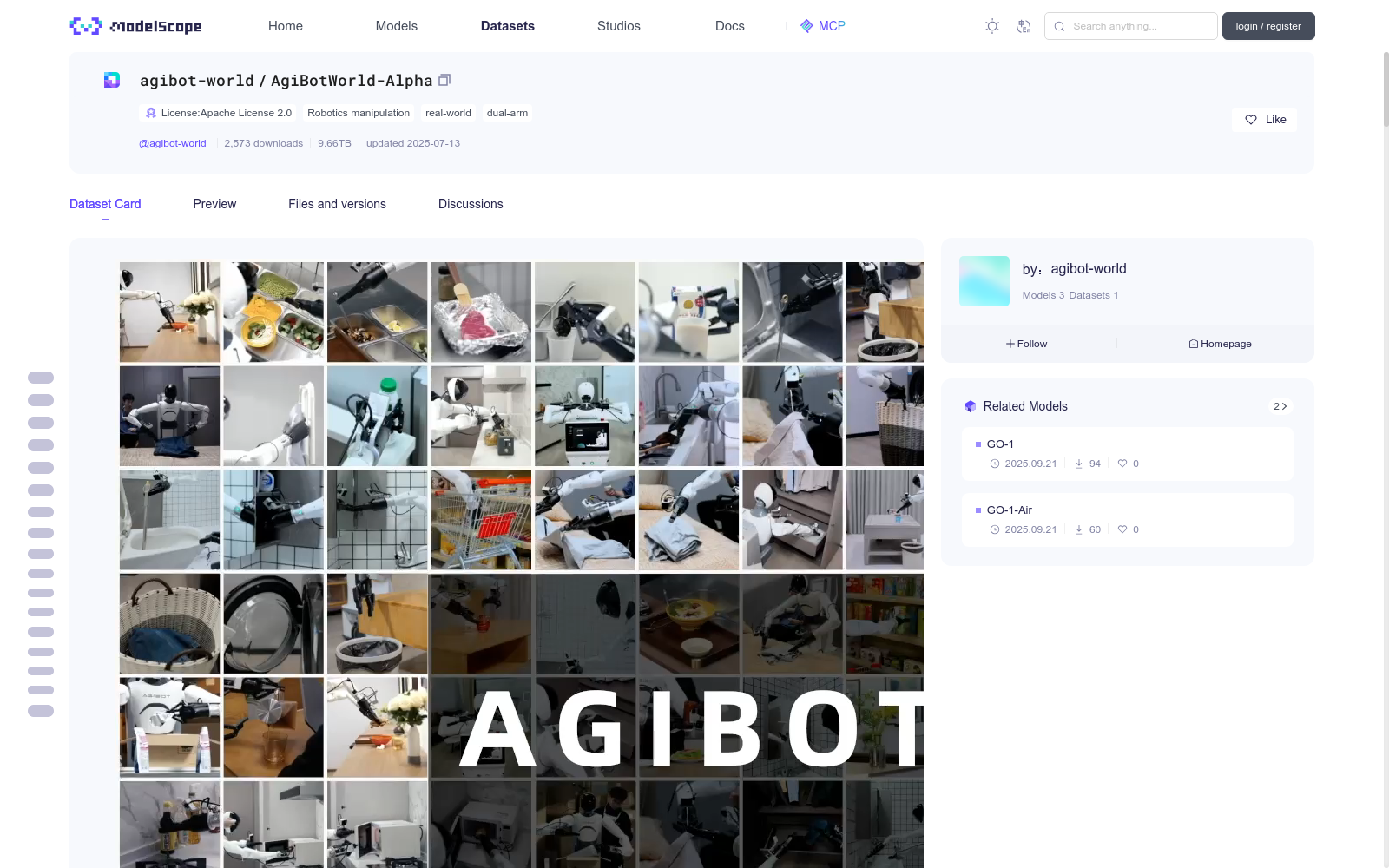The width and height of the screenshot is (1389, 868).
Task: Open the organization Homepage link
Action: (1220, 344)
